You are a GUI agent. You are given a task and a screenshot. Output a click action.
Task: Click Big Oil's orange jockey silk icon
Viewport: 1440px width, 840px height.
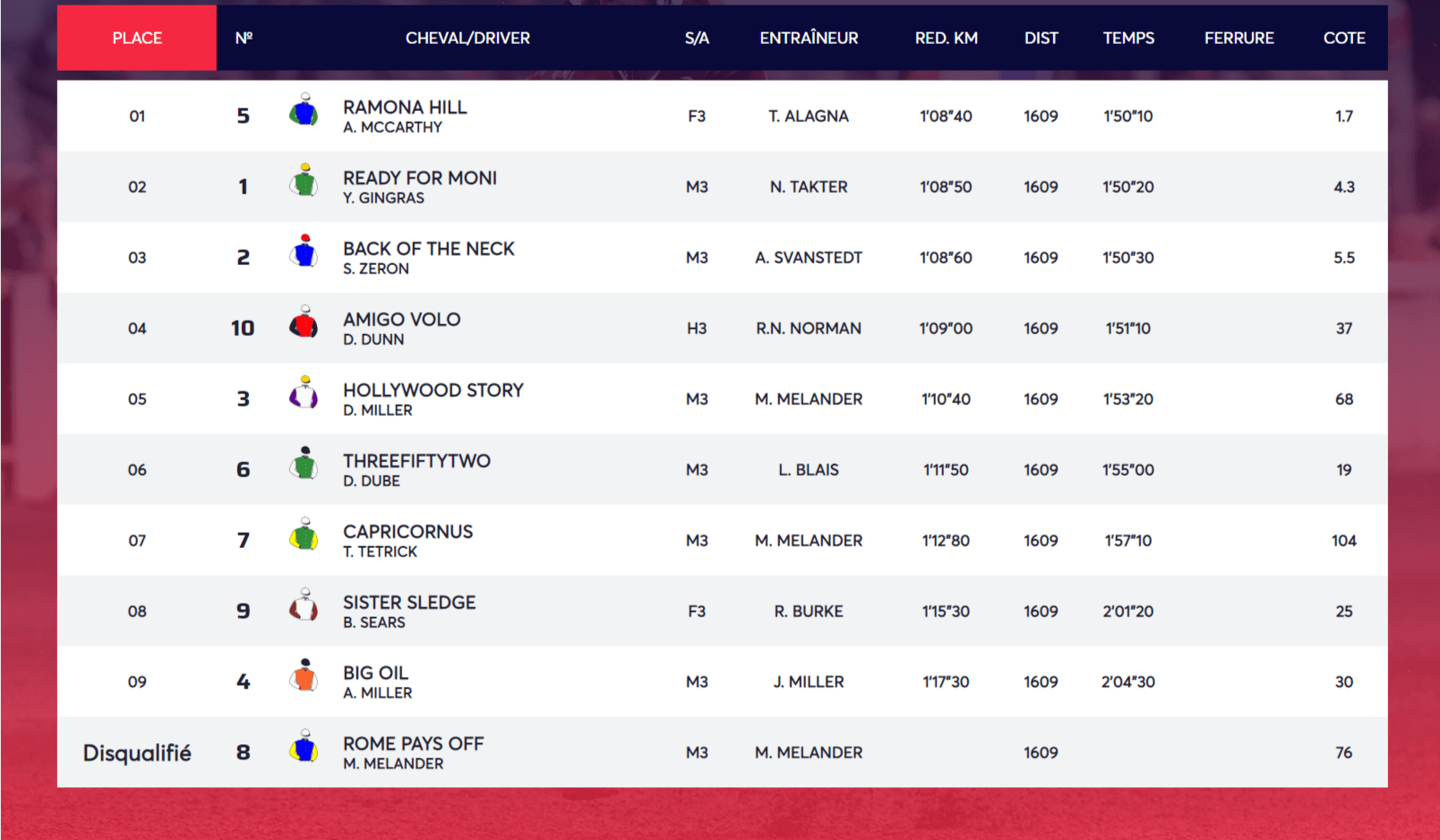[x=304, y=675]
